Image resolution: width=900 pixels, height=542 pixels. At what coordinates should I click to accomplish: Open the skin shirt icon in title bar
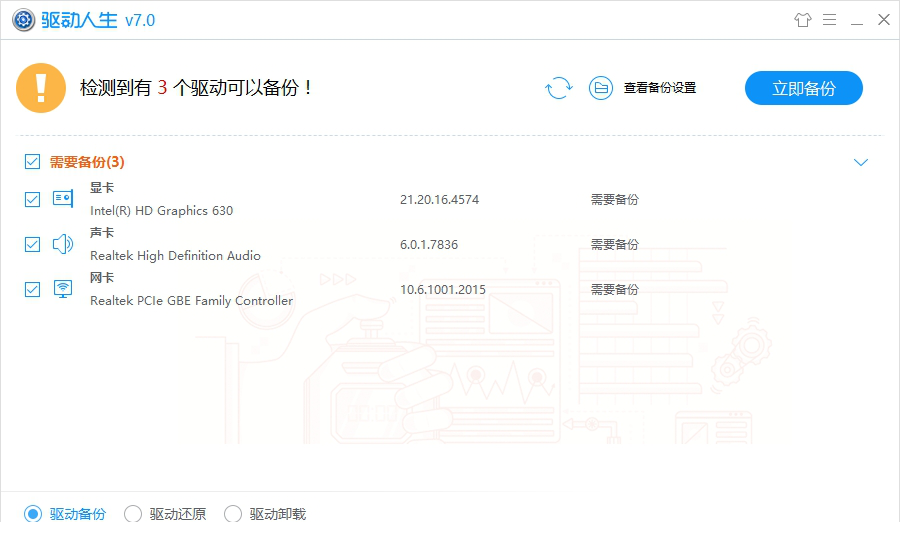(802, 20)
